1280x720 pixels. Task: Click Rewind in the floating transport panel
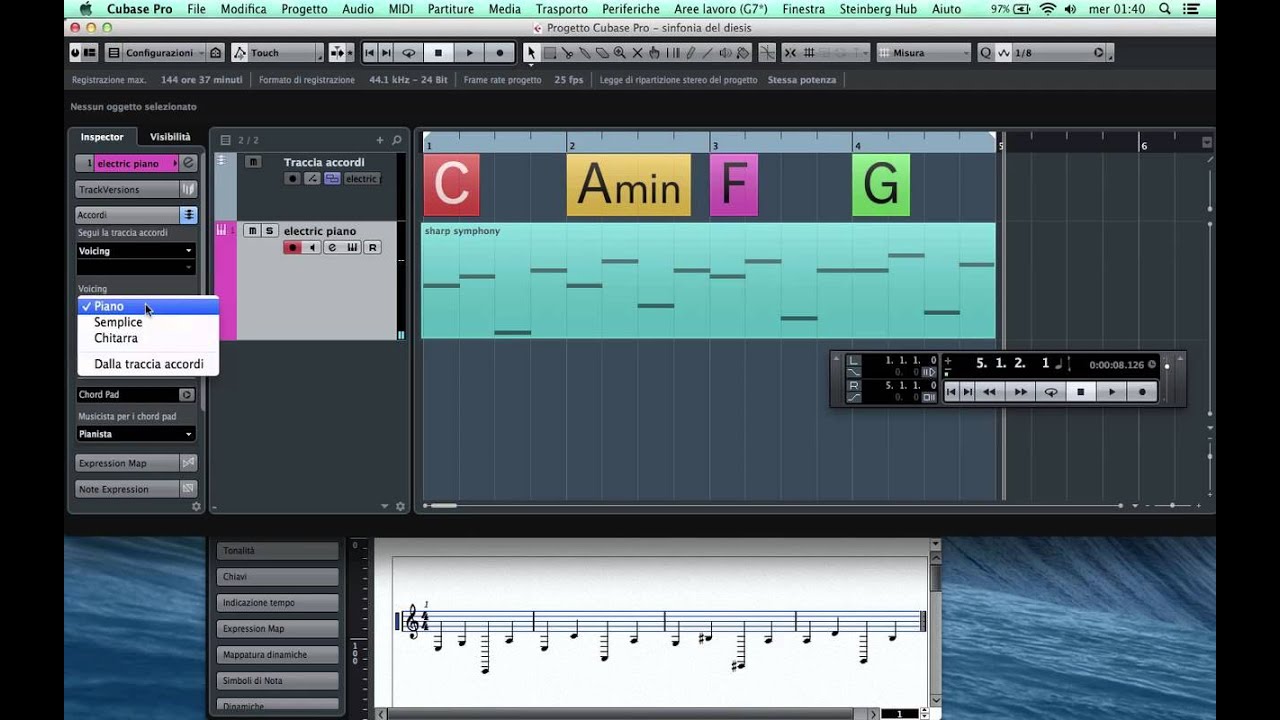(989, 392)
